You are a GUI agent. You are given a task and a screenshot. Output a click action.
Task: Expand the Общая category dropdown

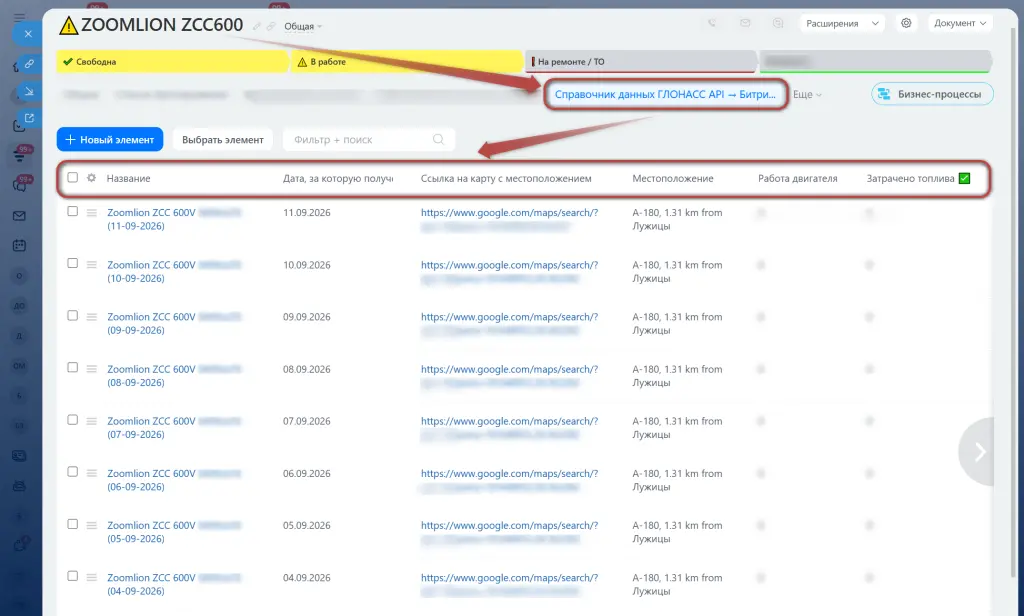[x=303, y=27]
